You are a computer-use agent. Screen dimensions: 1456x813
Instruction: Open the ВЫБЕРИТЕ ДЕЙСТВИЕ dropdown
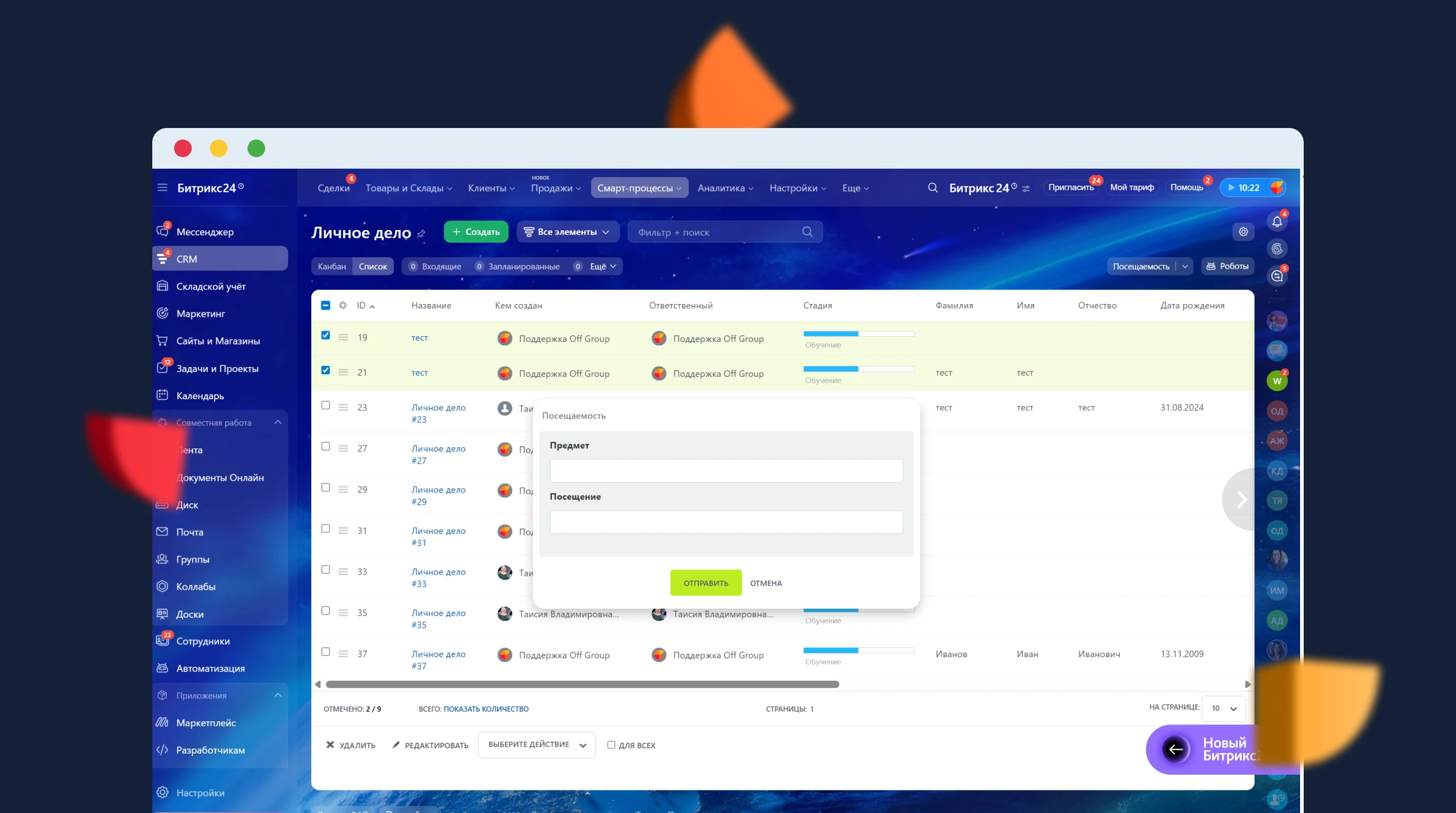pyautogui.click(x=536, y=744)
